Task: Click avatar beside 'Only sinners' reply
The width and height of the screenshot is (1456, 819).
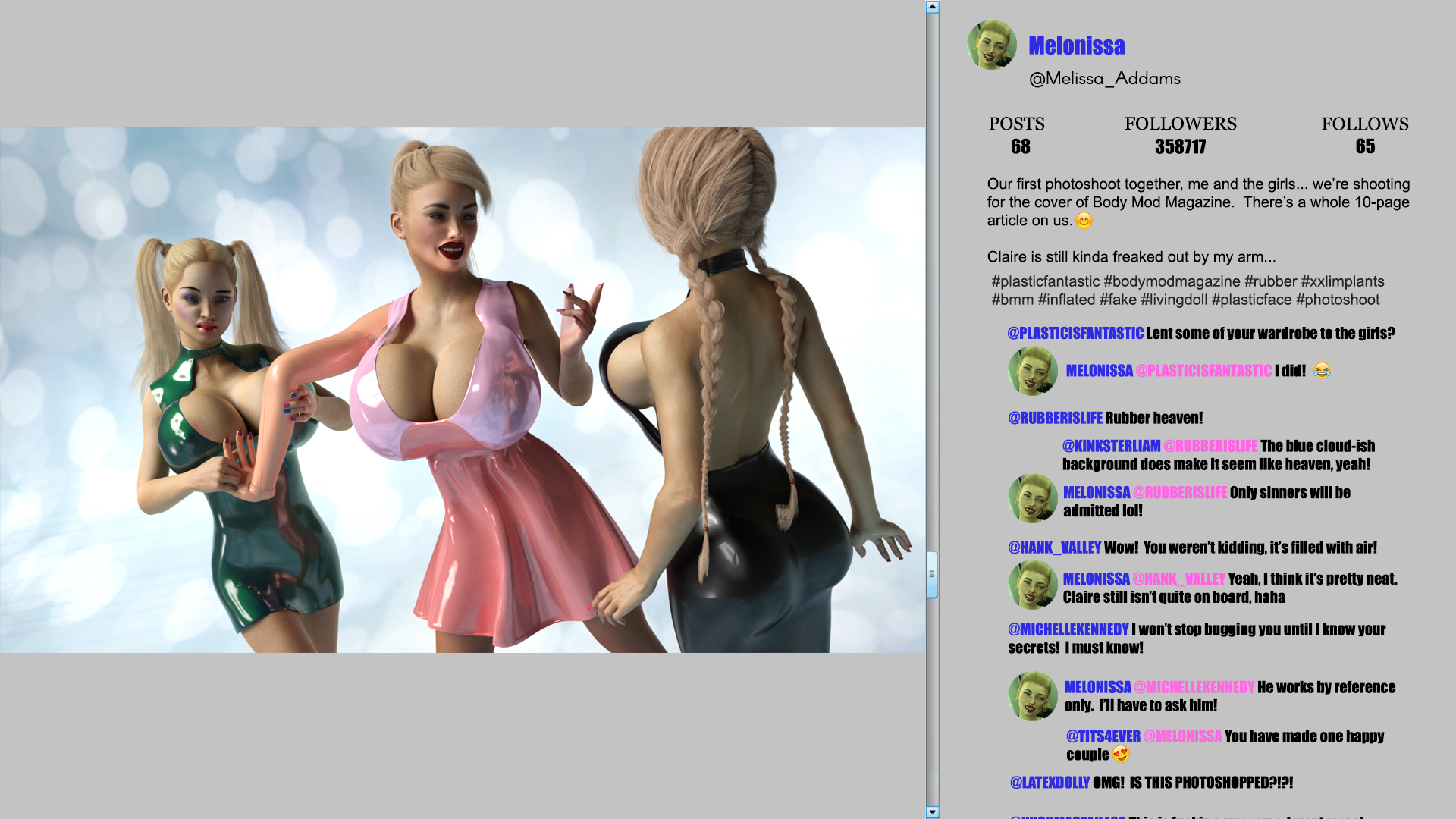Action: pos(1033,498)
